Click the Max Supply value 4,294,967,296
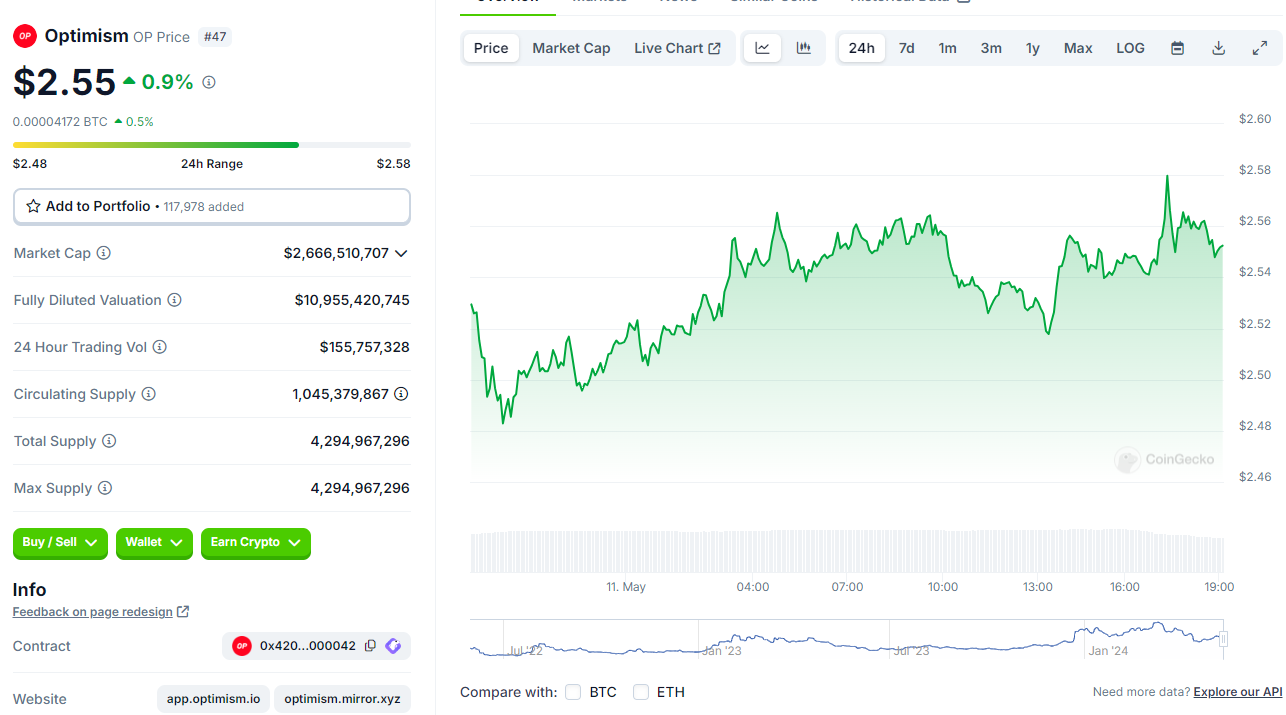The width and height of the screenshot is (1286, 715). point(360,488)
